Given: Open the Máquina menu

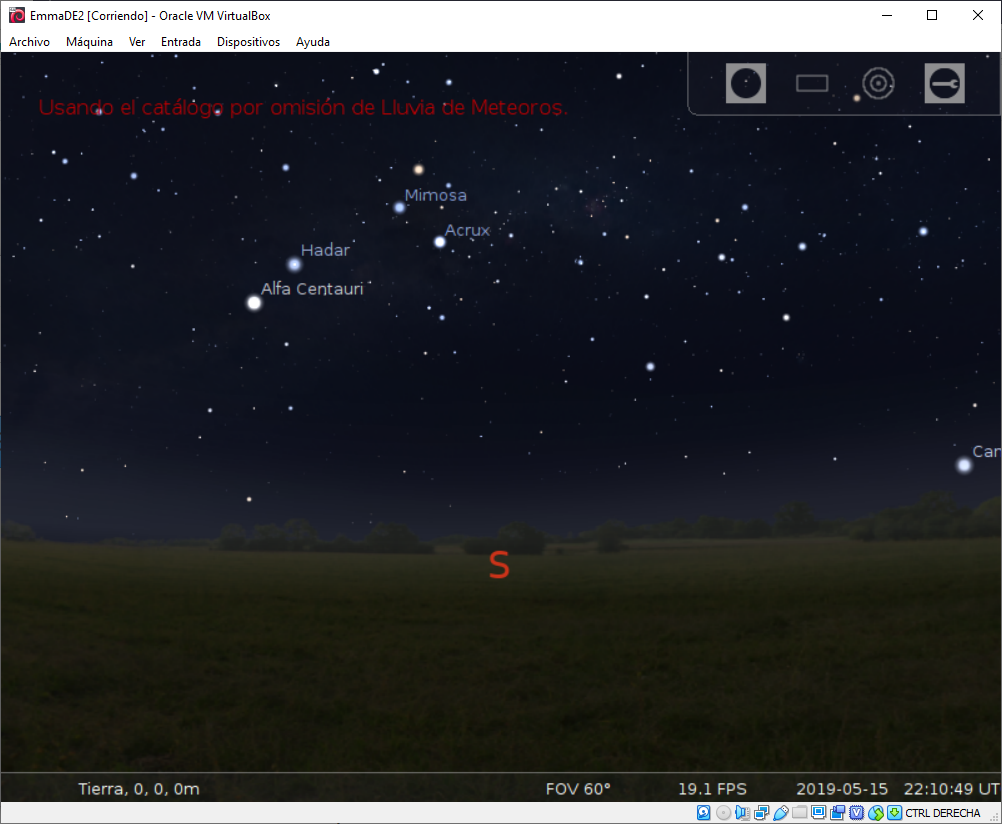Looking at the screenshot, I should coord(89,42).
